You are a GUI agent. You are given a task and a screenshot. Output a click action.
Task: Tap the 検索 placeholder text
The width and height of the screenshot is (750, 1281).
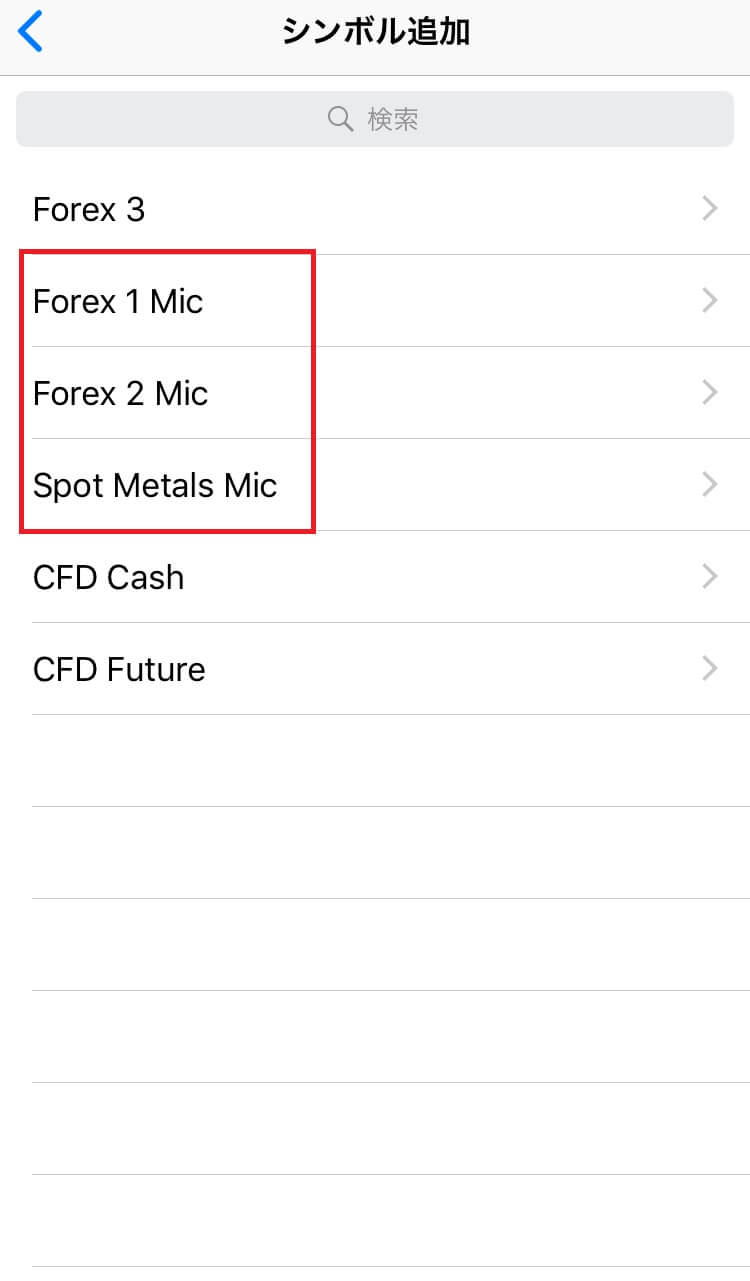point(393,120)
